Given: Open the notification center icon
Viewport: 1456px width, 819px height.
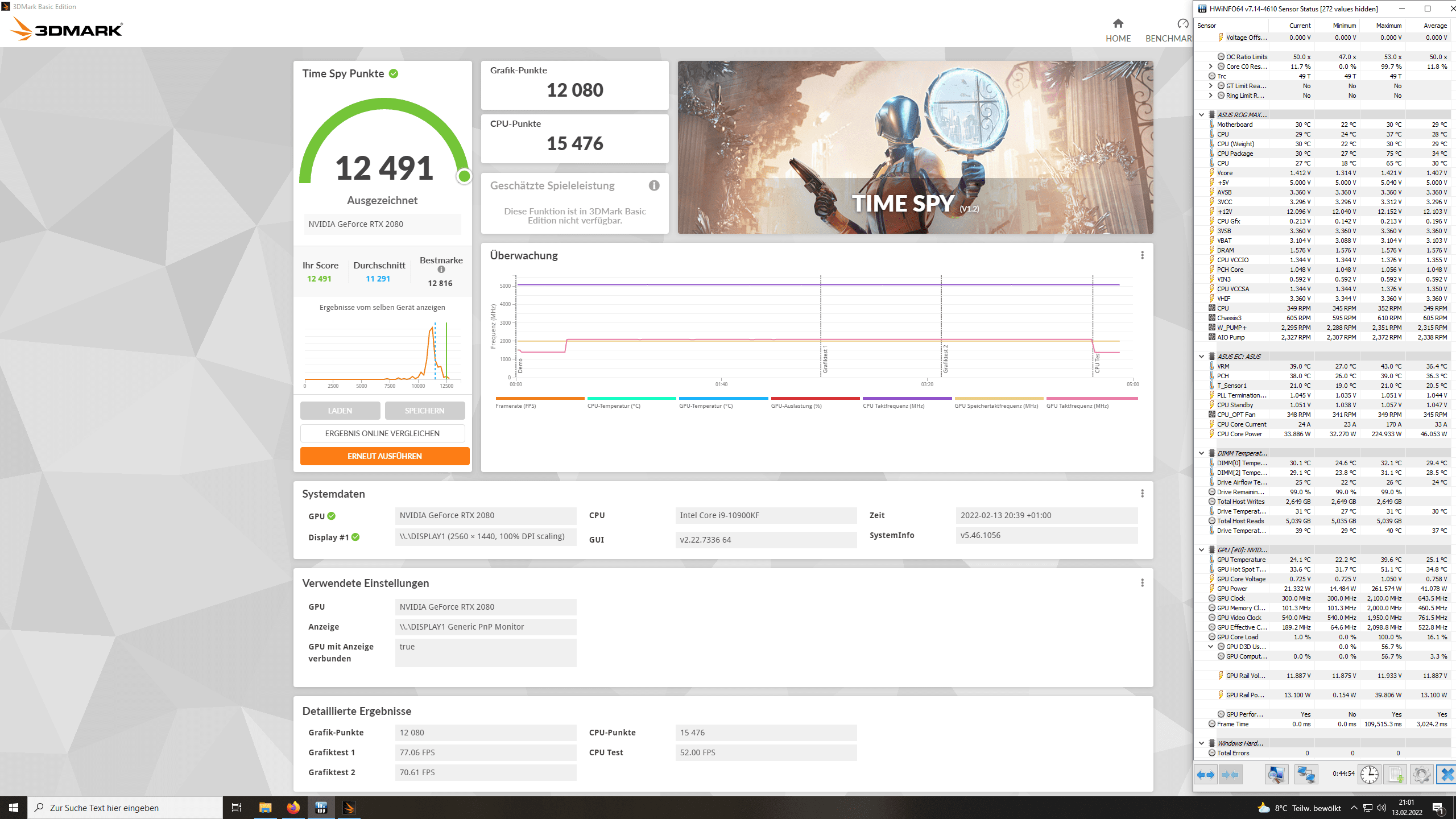Looking at the screenshot, I should (1439, 808).
